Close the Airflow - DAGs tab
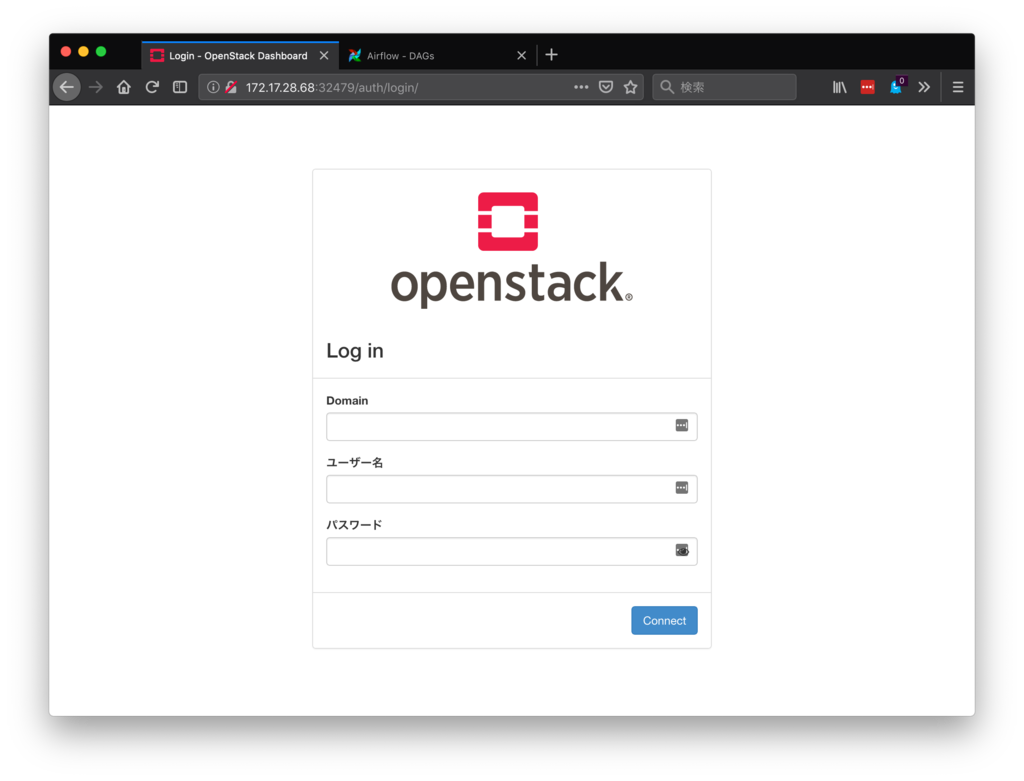1024x781 pixels. click(521, 56)
